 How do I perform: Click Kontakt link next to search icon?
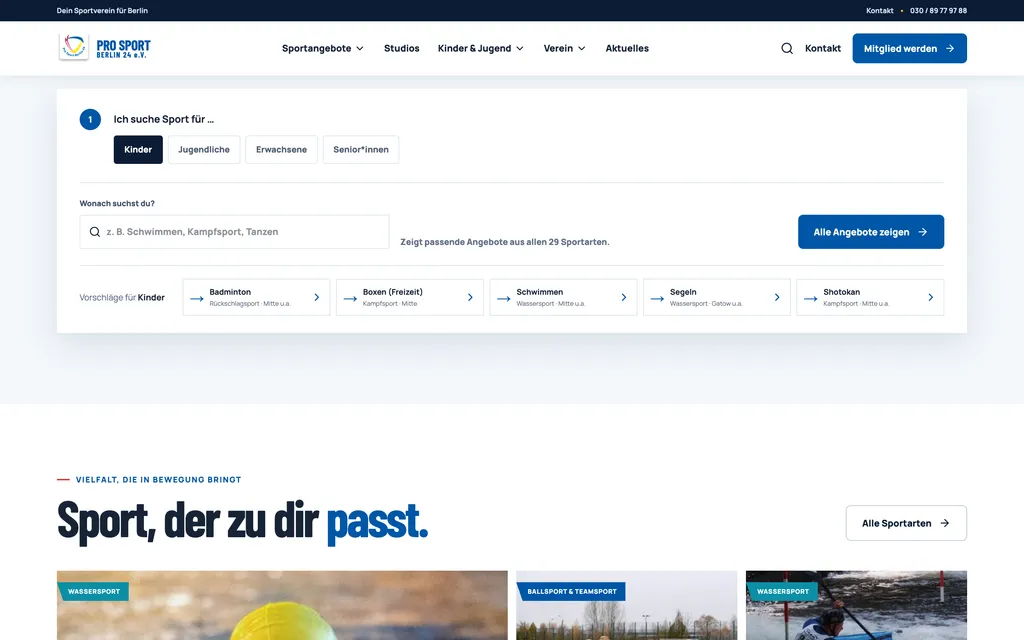coord(823,48)
